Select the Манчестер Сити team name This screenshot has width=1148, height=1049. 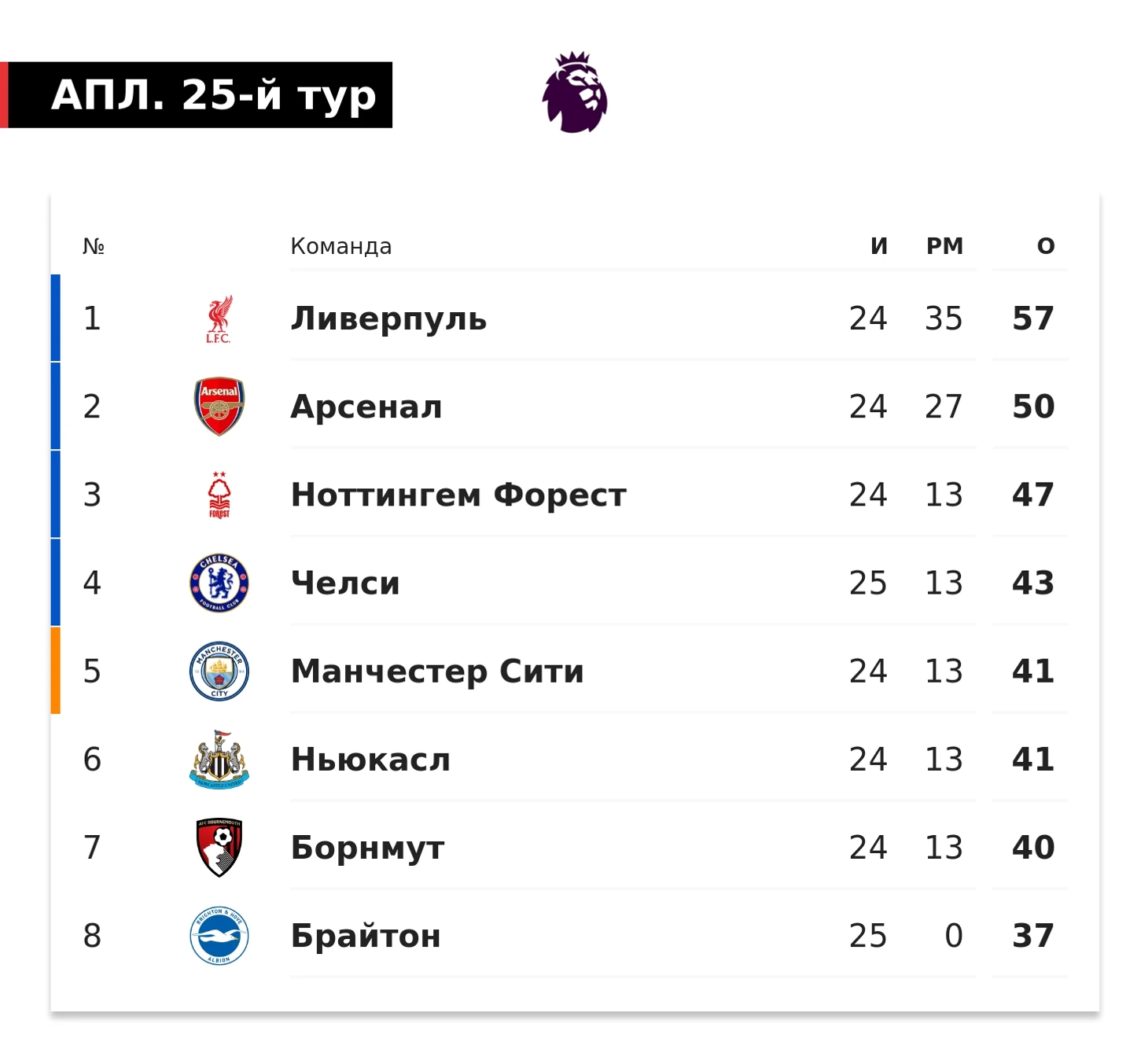pyautogui.click(x=437, y=671)
